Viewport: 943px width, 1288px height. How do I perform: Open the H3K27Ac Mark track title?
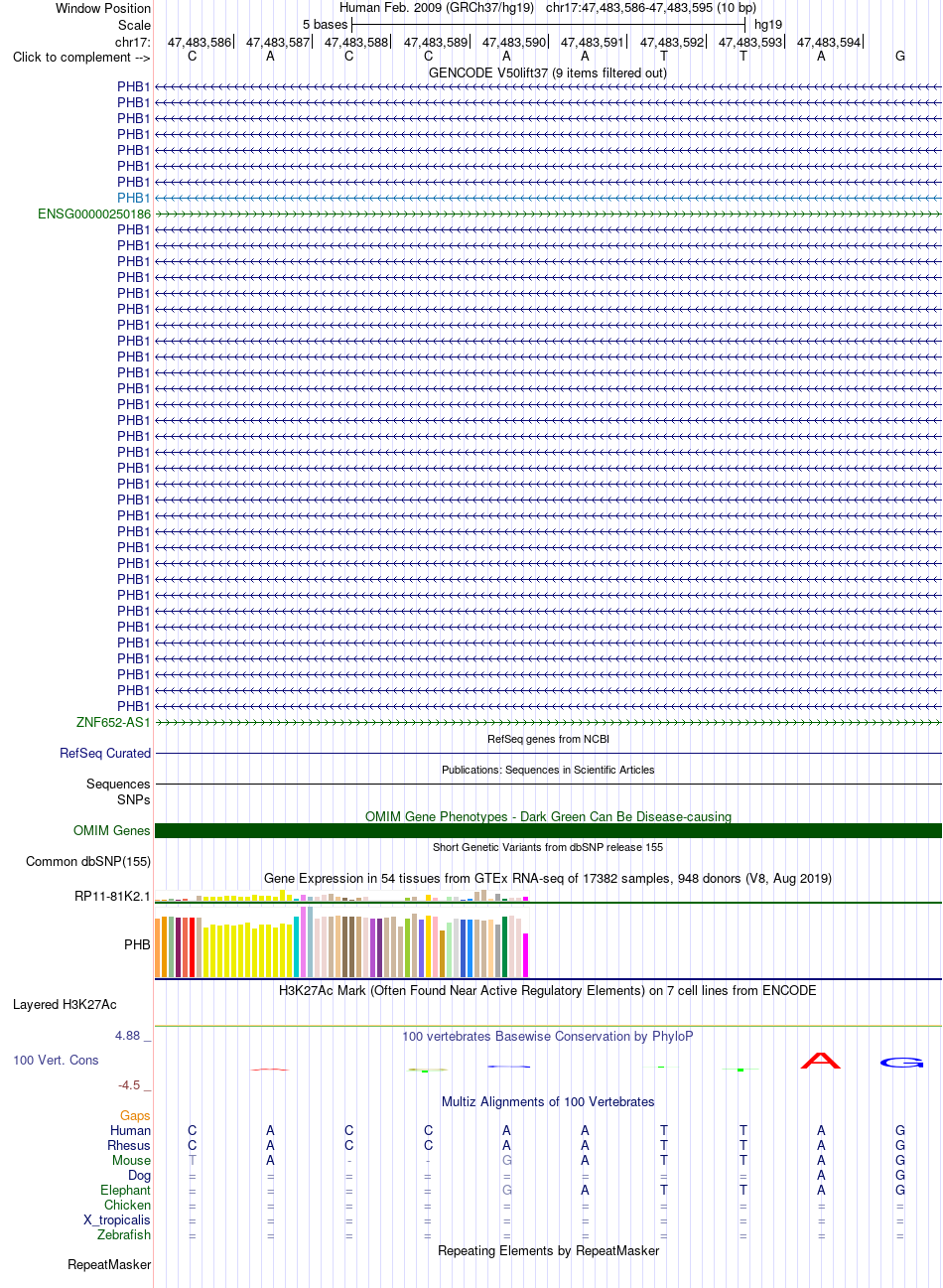(548, 990)
